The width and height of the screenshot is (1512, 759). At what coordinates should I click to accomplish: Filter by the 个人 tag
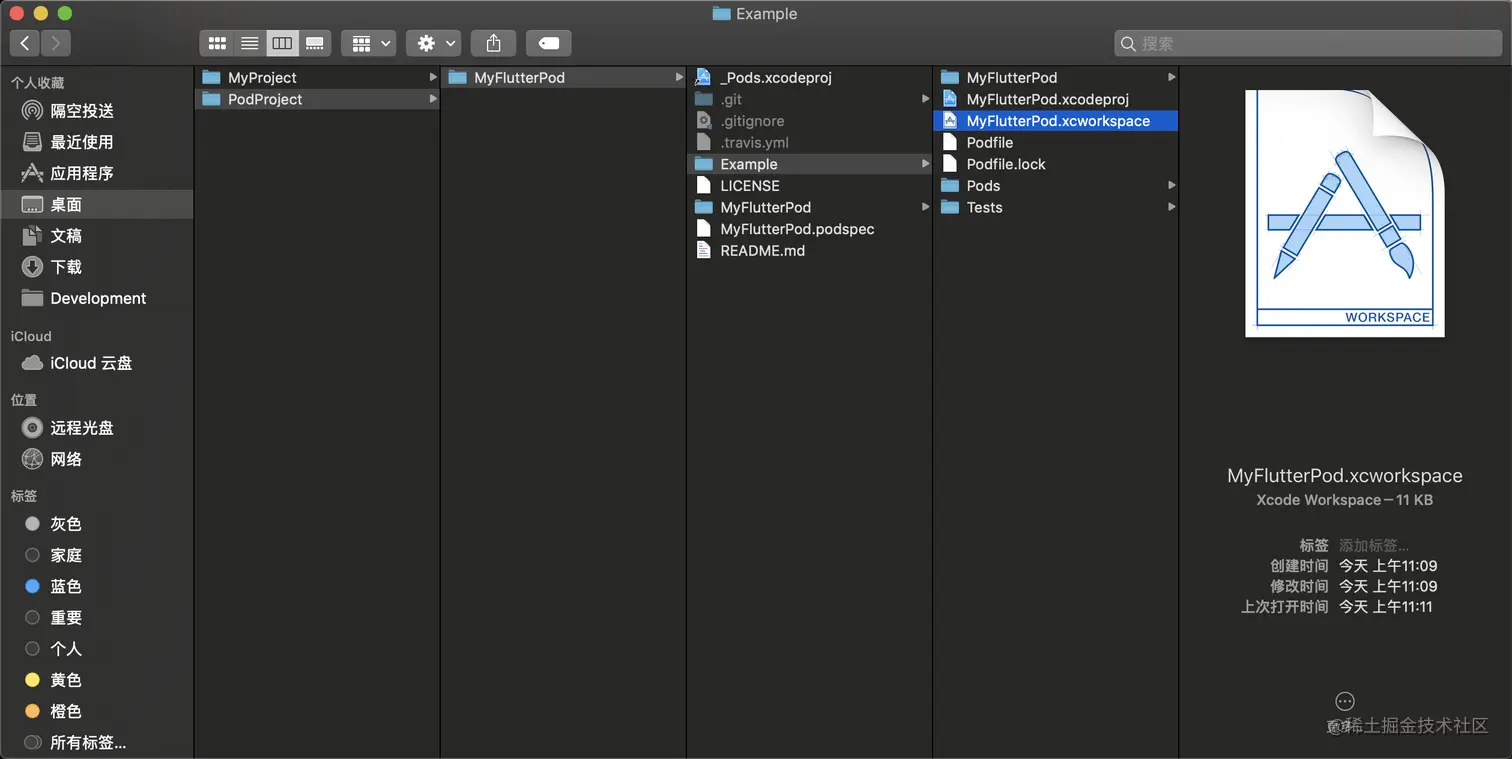click(x=97, y=649)
